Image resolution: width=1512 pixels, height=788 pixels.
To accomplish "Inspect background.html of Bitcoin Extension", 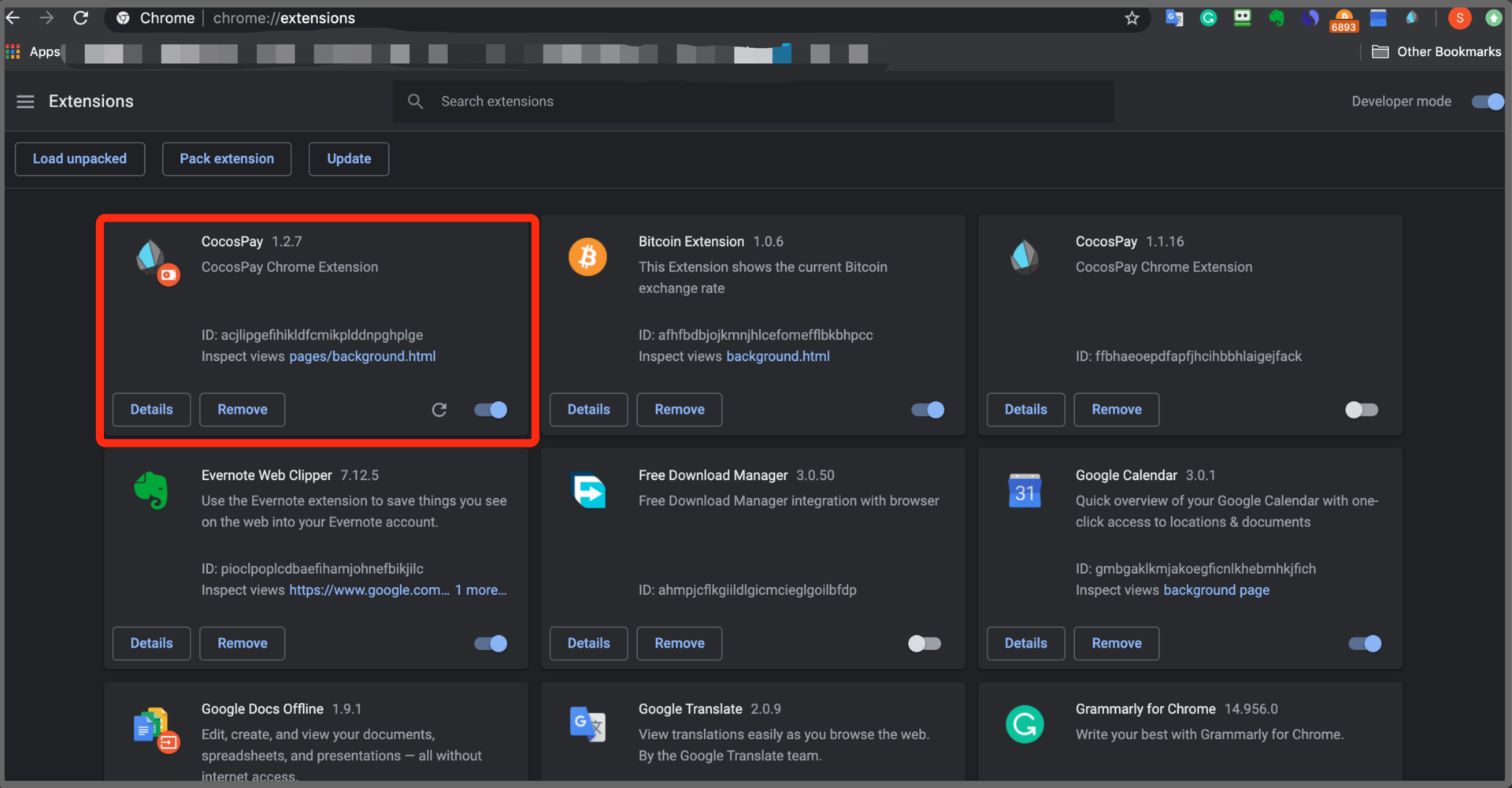I will coord(778,357).
